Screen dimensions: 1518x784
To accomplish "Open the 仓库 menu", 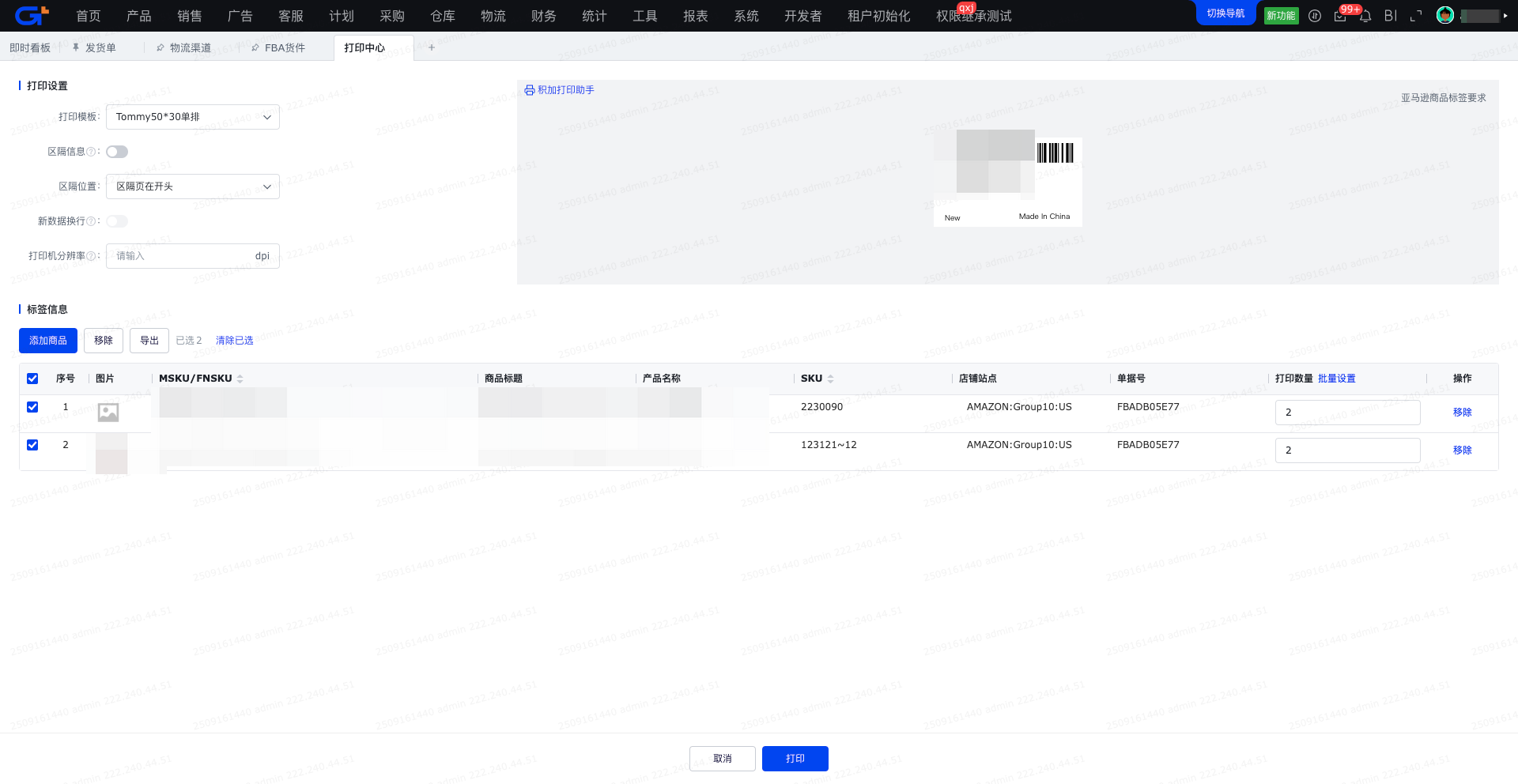I will coord(443,16).
